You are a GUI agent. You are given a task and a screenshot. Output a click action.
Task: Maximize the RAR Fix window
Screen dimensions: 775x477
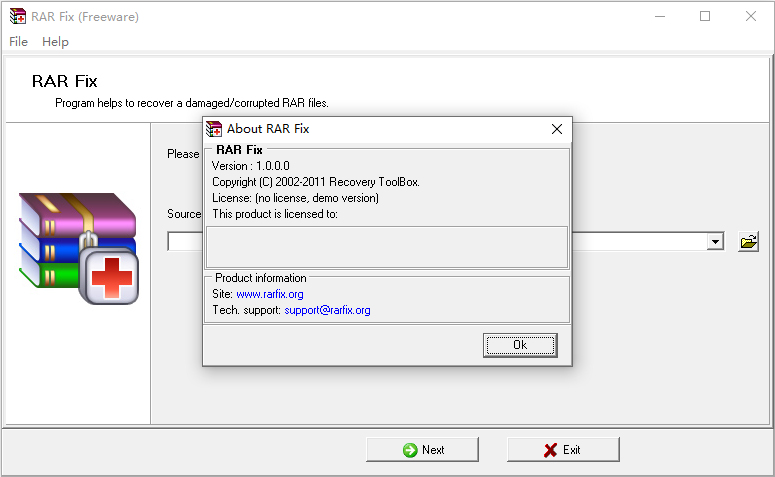tap(705, 16)
